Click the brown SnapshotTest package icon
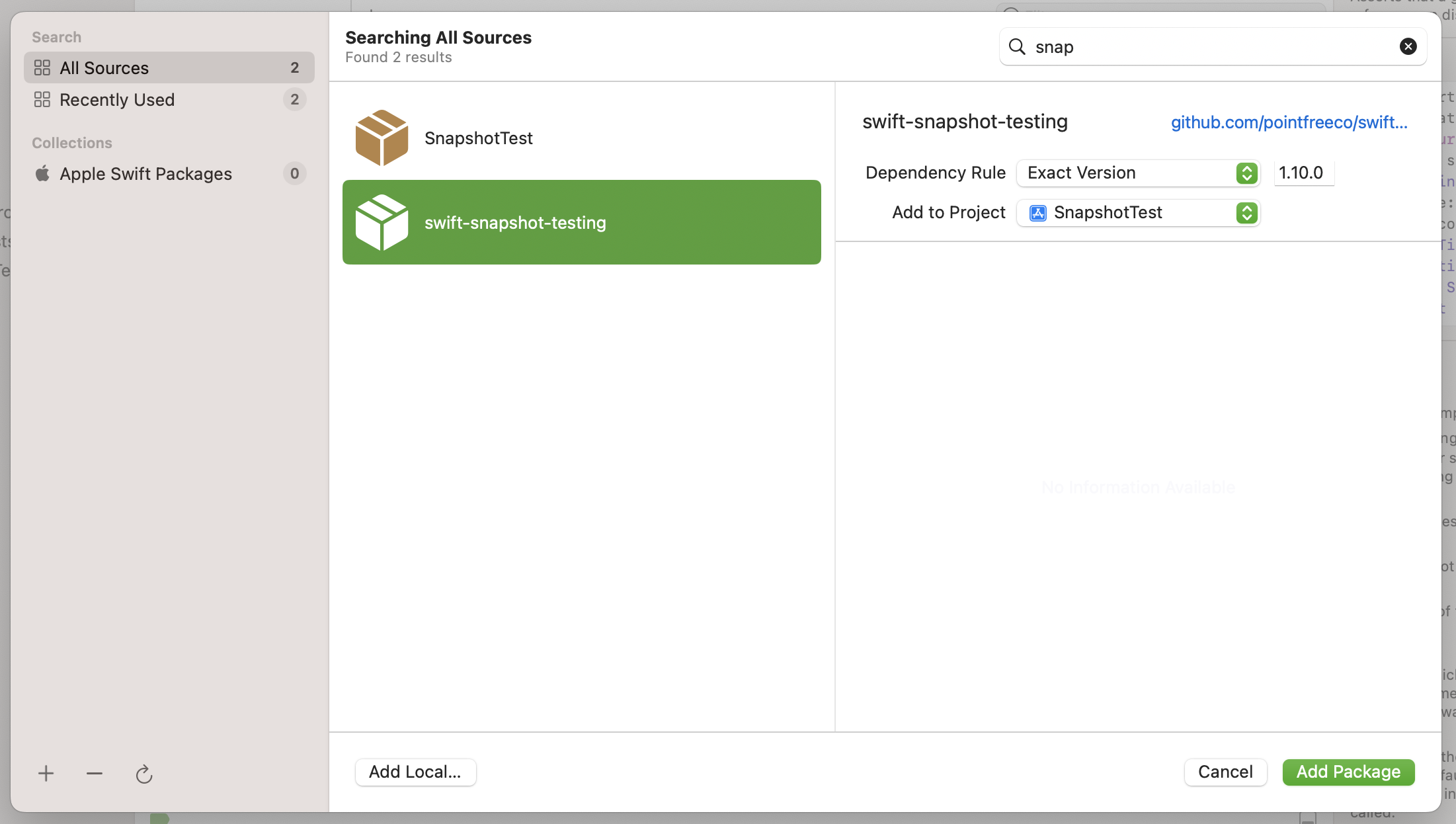1456x824 pixels. [382, 138]
